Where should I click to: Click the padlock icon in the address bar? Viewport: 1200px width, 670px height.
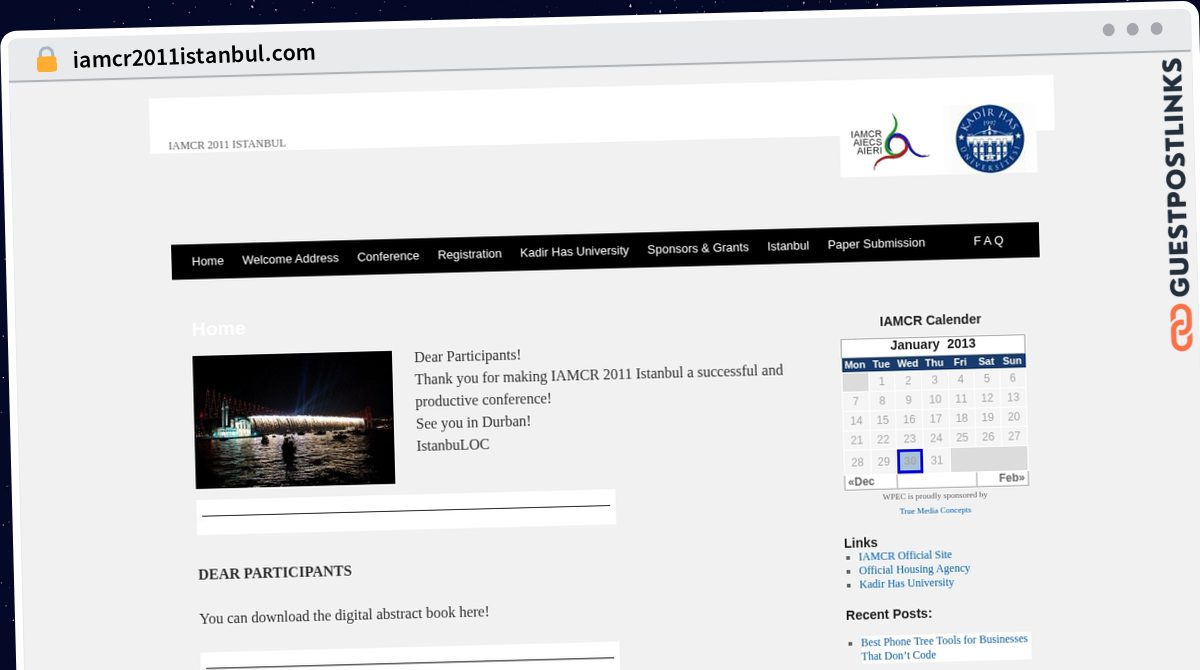[x=46, y=60]
